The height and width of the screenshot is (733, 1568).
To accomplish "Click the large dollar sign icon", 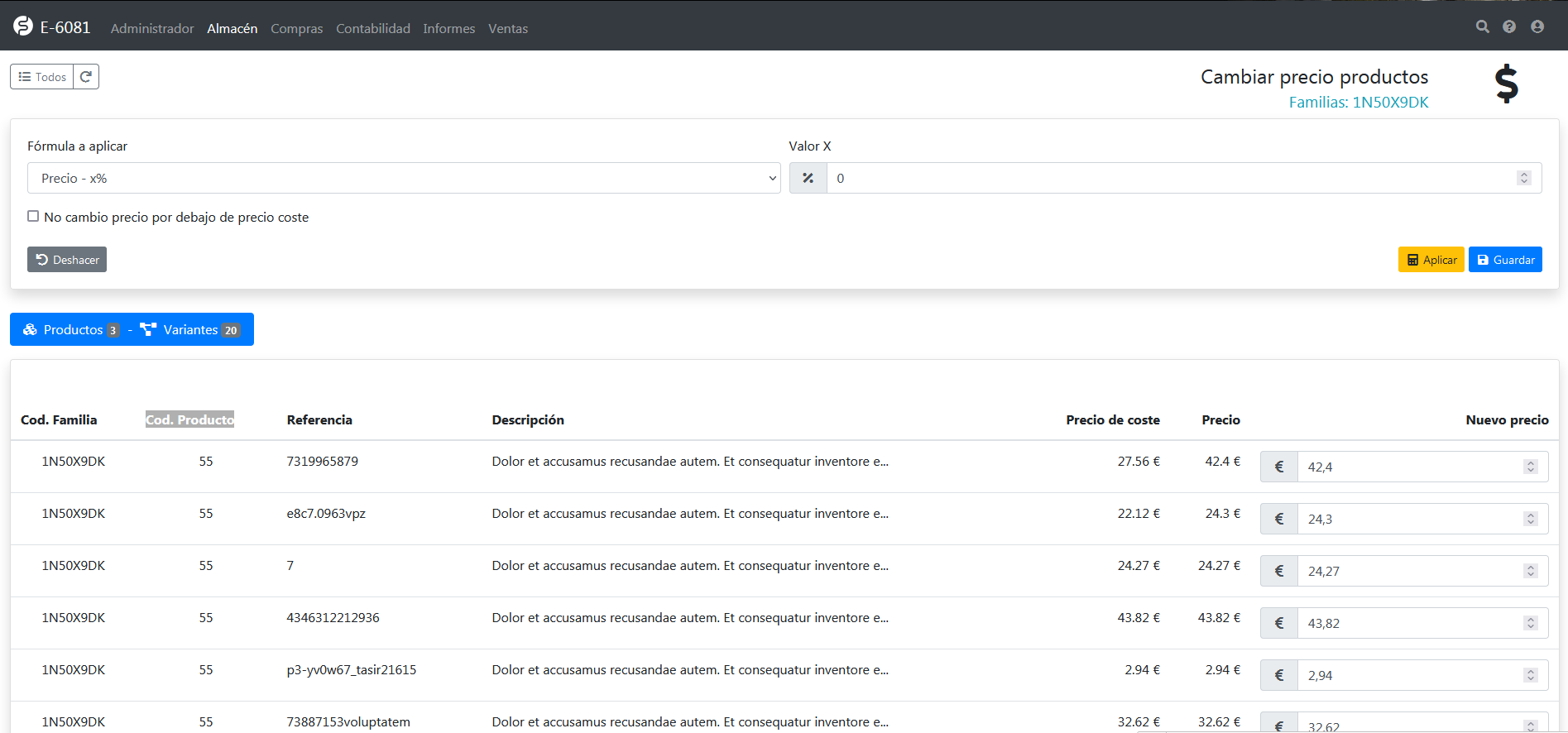I will tap(1506, 84).
